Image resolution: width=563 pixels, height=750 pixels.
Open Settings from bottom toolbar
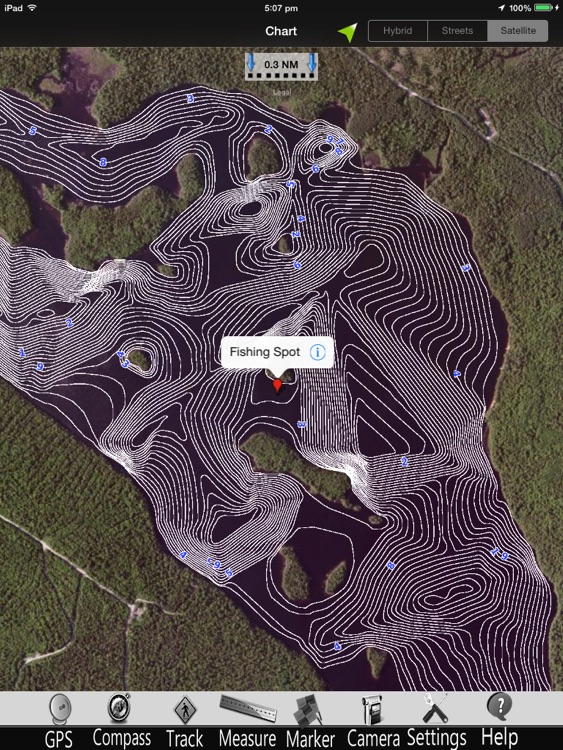(x=436, y=720)
